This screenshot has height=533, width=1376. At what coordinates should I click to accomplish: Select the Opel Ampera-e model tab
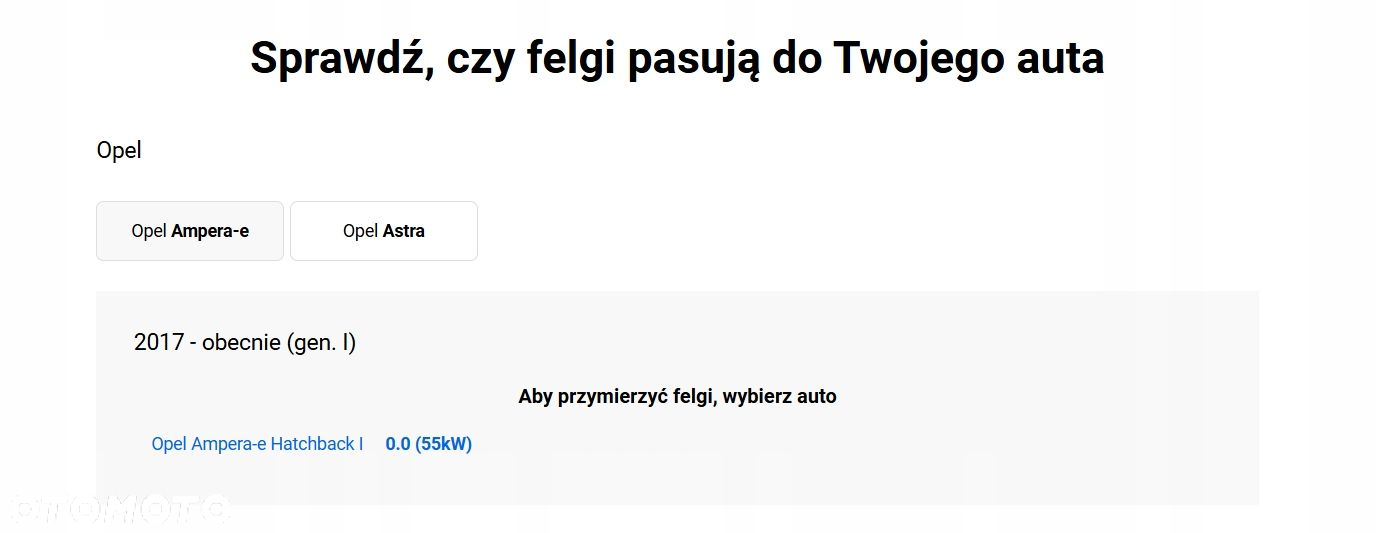click(190, 231)
